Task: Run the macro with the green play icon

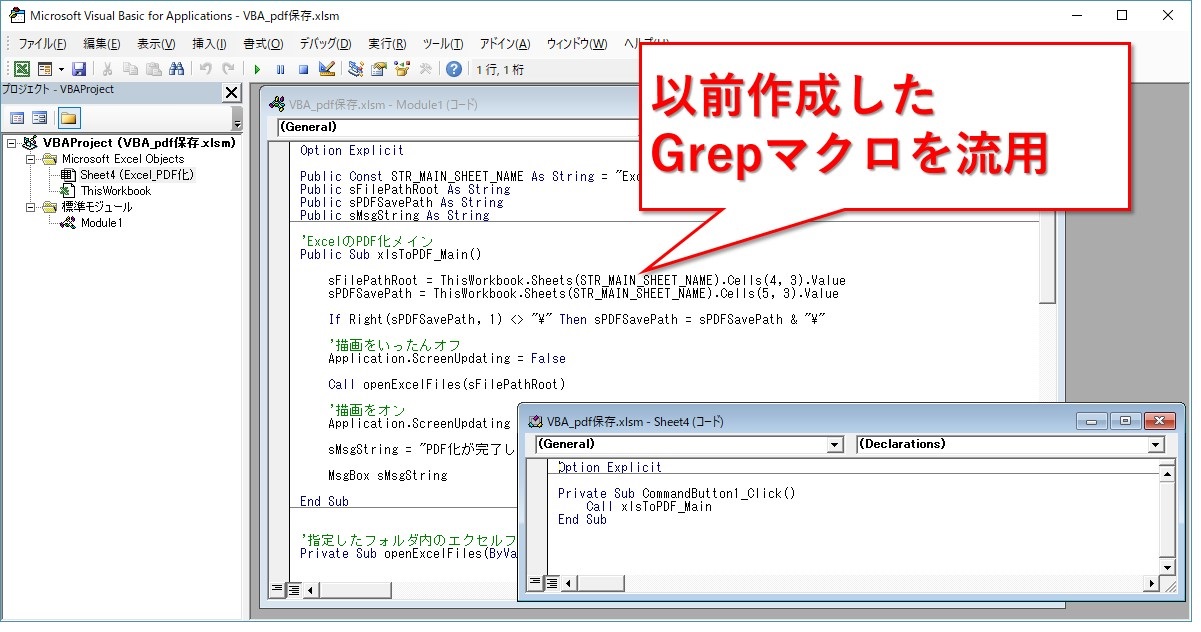Action: (257, 69)
